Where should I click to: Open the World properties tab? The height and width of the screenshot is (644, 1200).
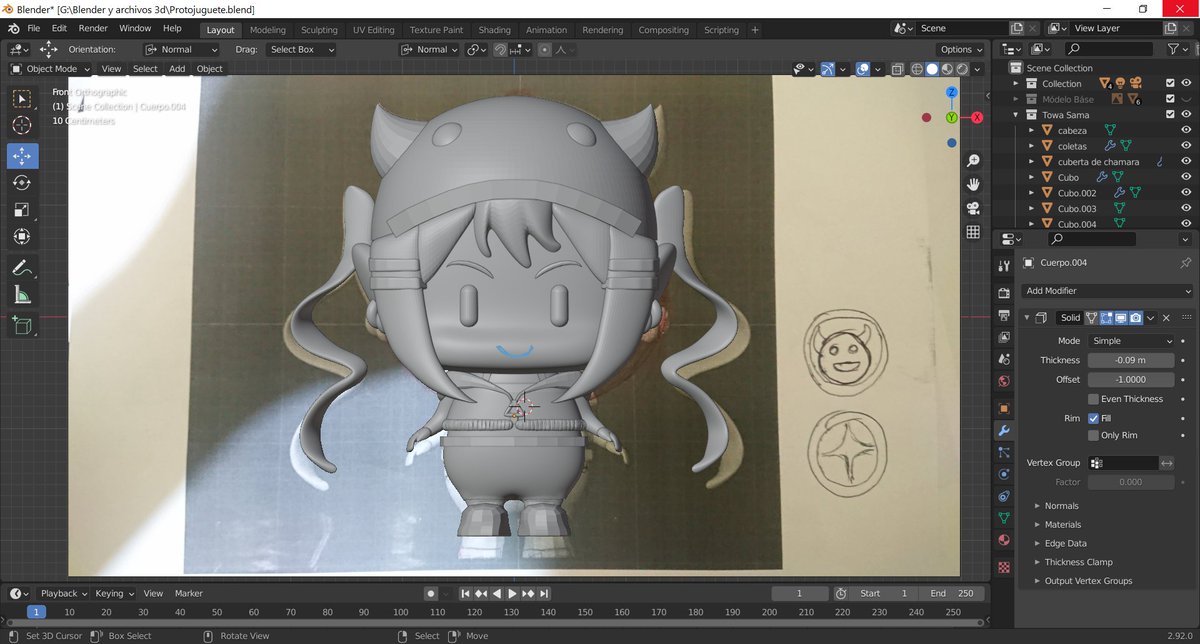tap(1004, 381)
